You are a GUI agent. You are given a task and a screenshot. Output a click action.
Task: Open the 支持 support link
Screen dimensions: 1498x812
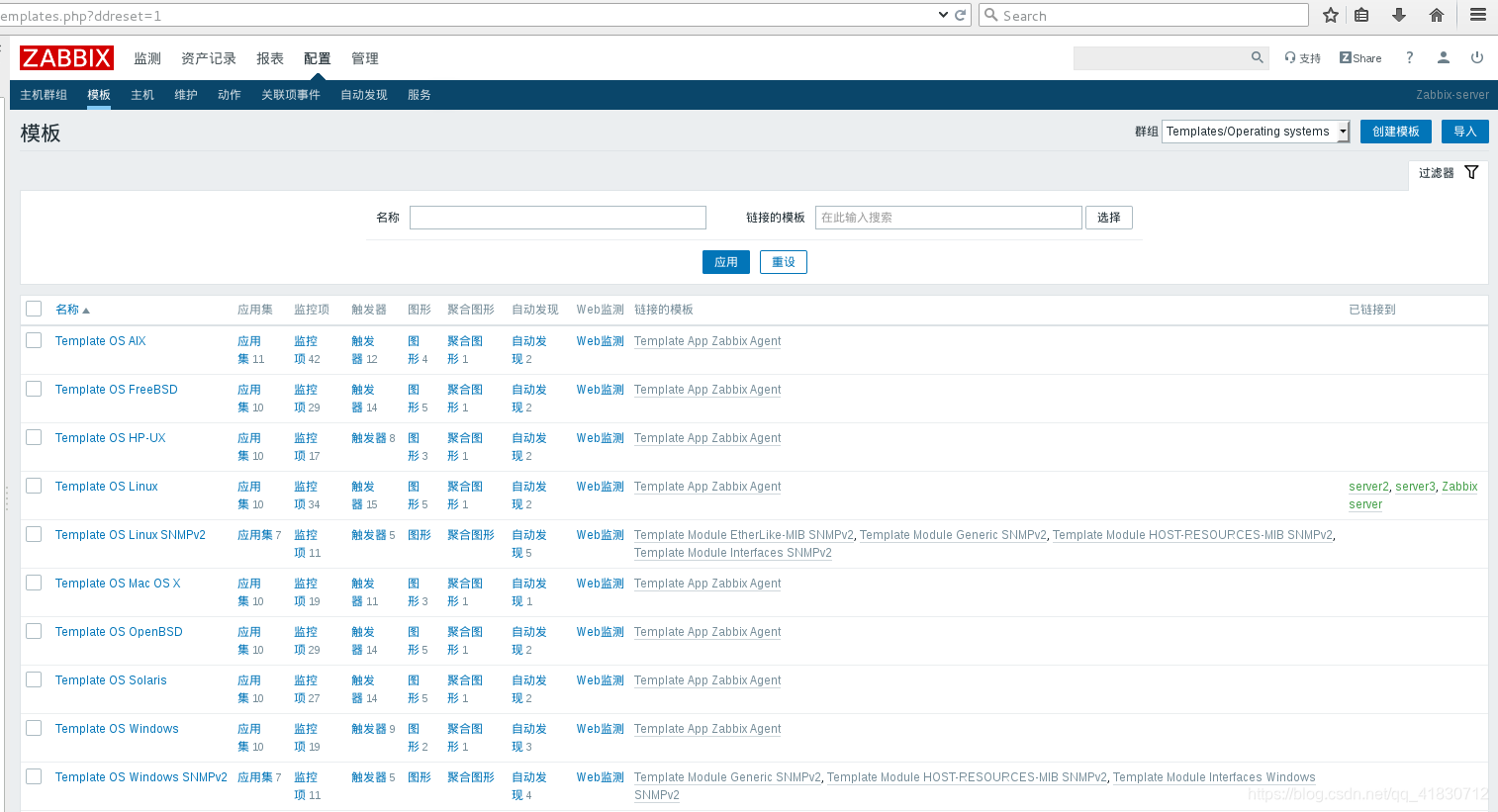1303,58
